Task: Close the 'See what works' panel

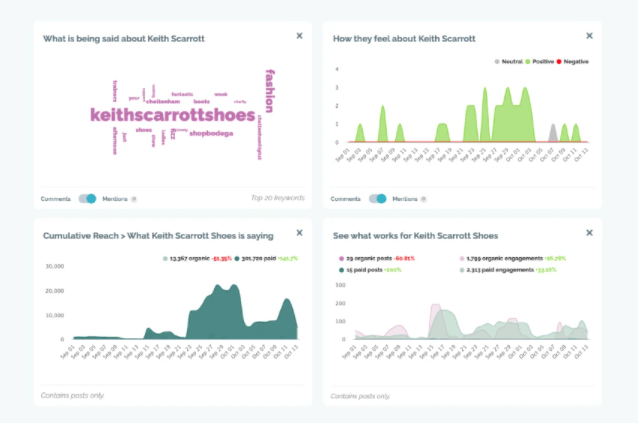Action: click(589, 234)
